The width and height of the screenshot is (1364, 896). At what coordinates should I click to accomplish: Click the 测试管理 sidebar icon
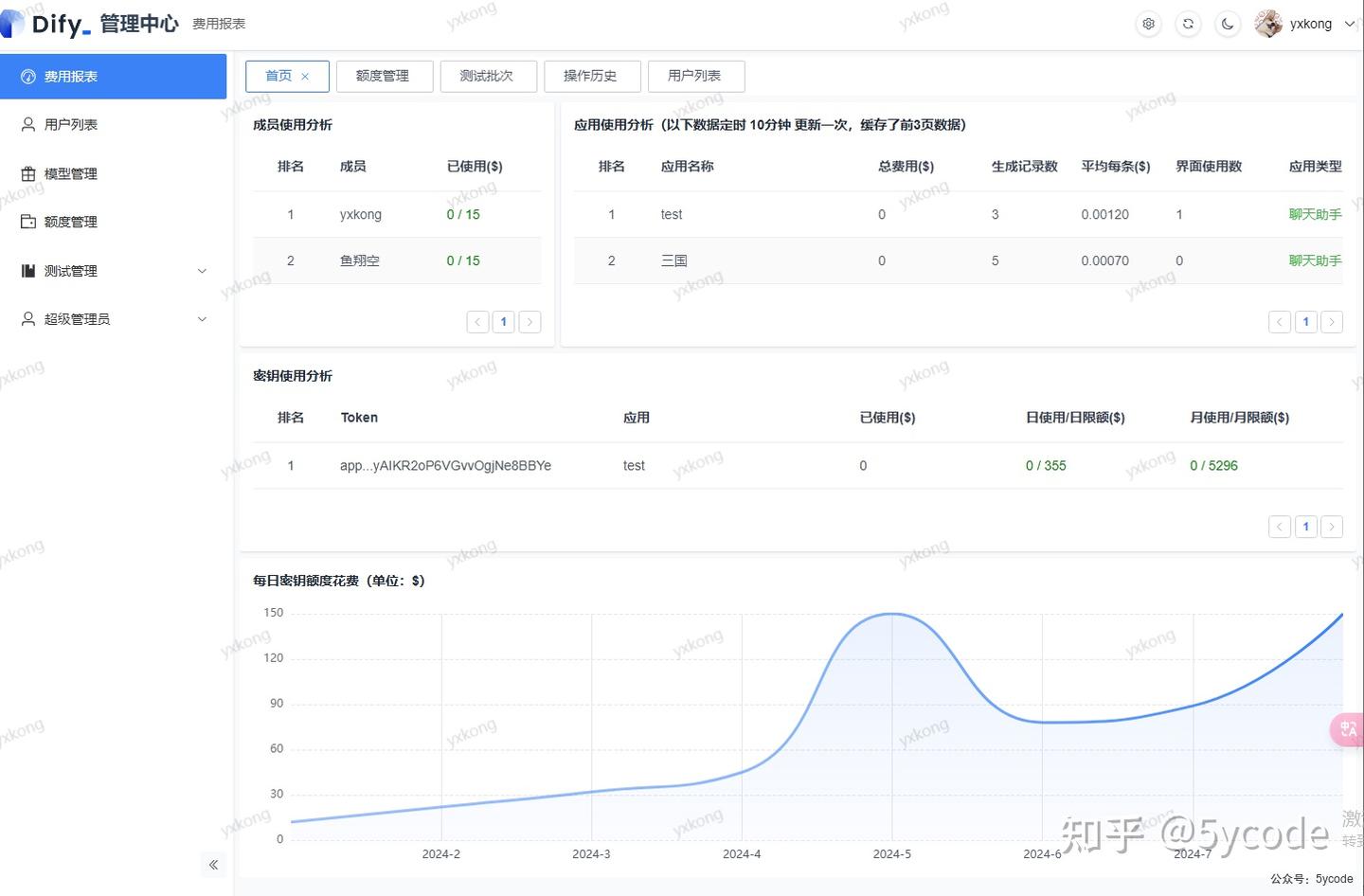coord(27,270)
